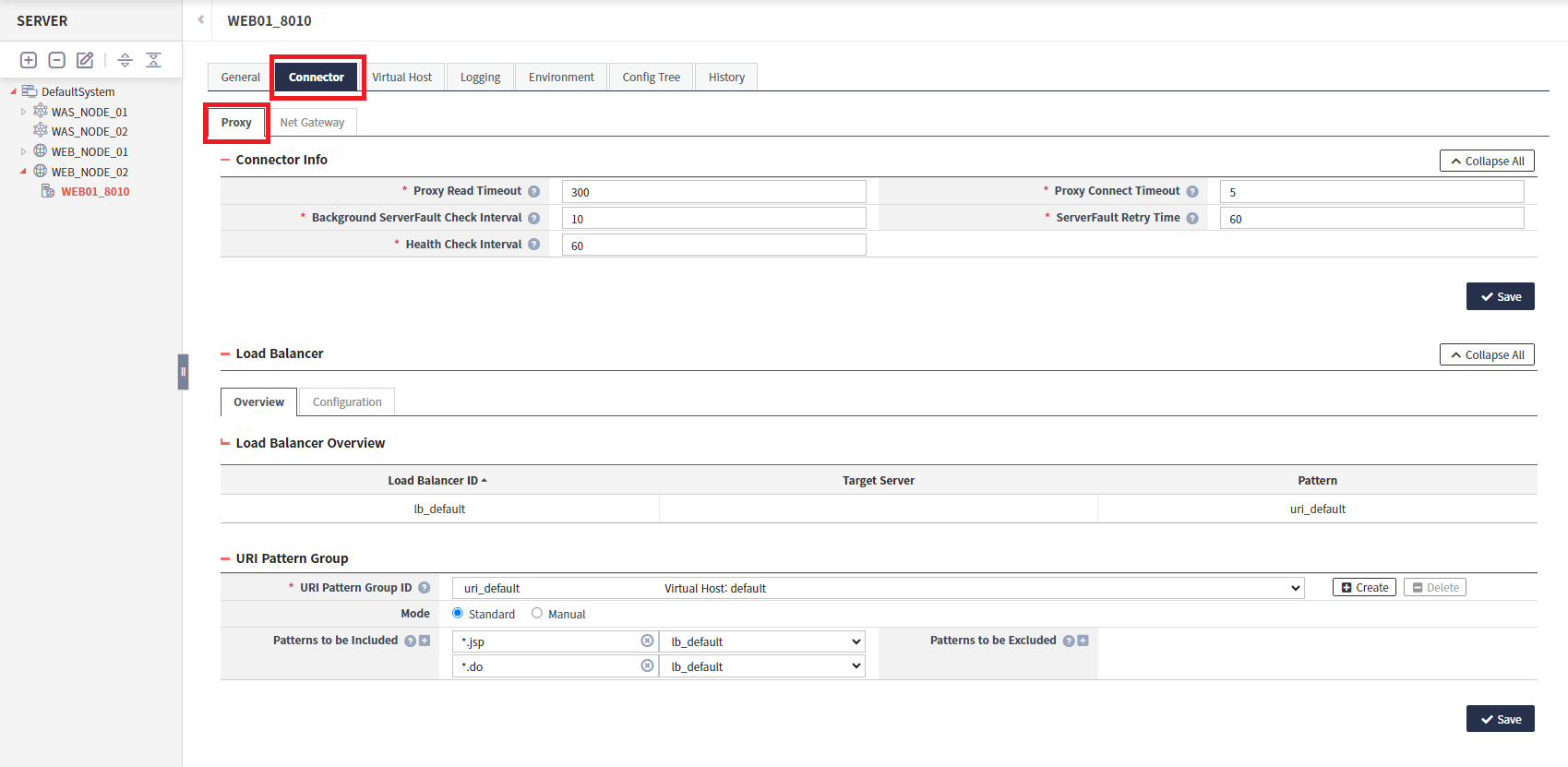Add a pattern to be excluded
Image resolution: width=1568 pixels, height=767 pixels.
pos(1083,641)
